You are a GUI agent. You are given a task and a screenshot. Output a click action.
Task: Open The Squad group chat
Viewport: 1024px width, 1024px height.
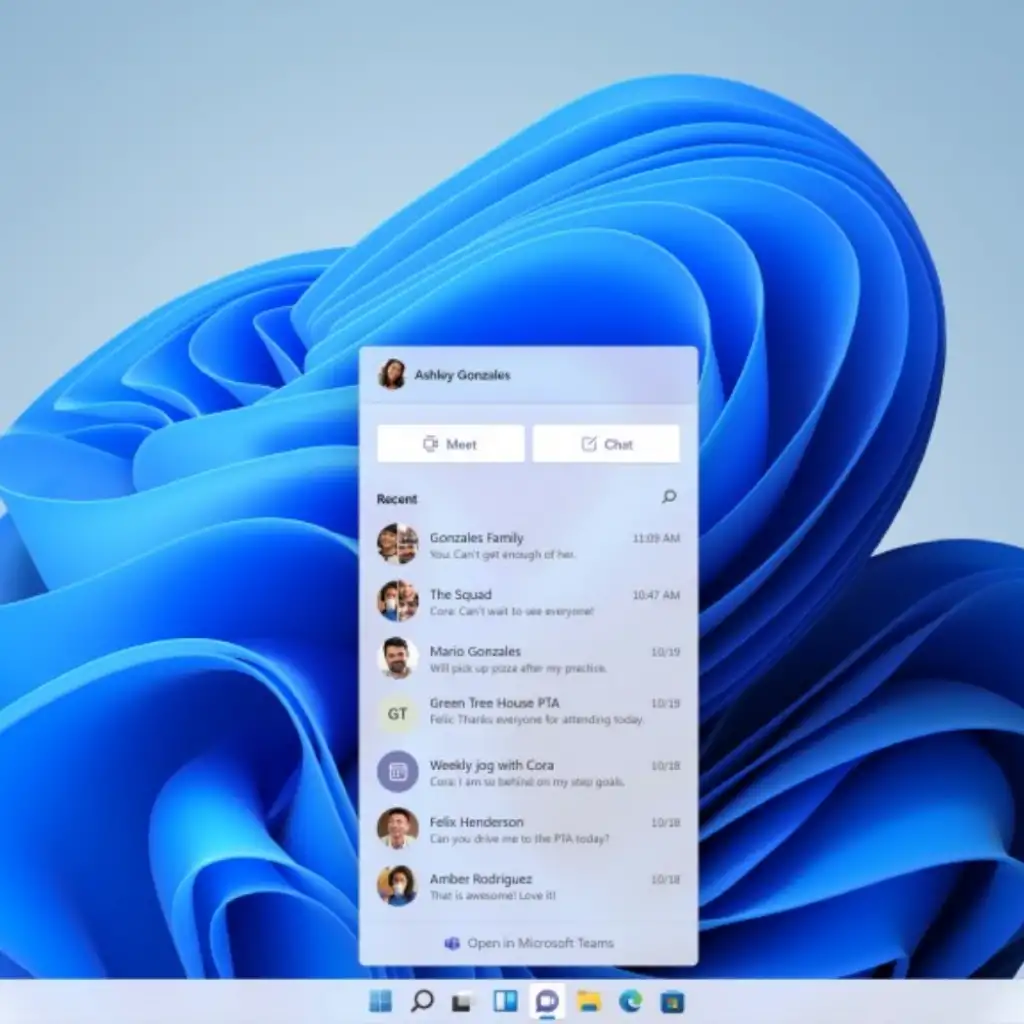[x=528, y=602]
